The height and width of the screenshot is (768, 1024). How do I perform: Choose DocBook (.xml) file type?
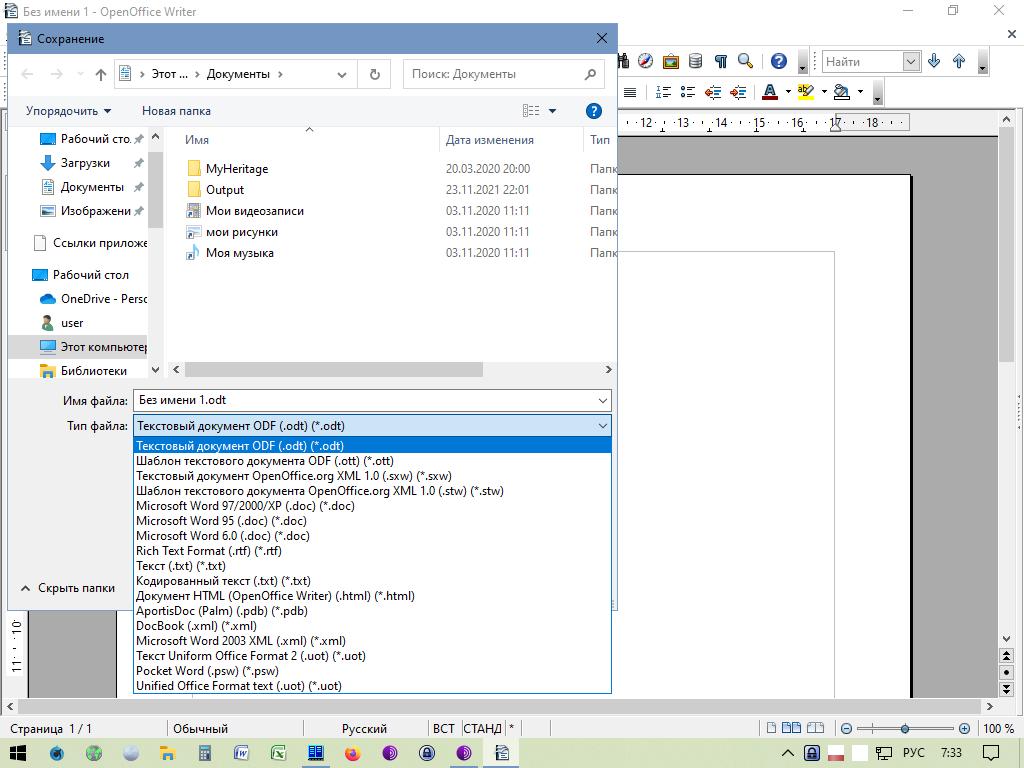coord(372,626)
